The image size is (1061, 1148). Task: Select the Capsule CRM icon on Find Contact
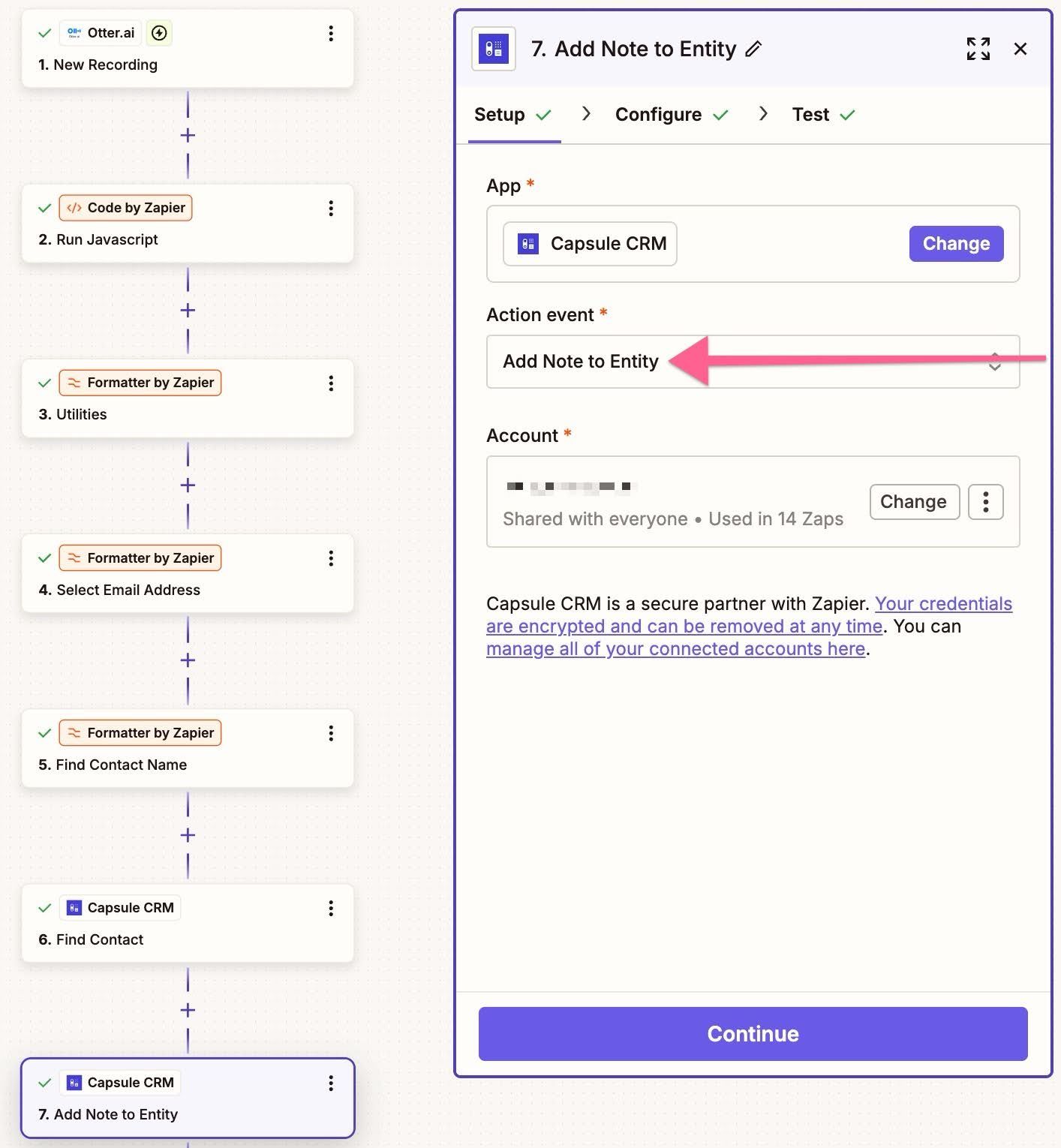[74, 907]
